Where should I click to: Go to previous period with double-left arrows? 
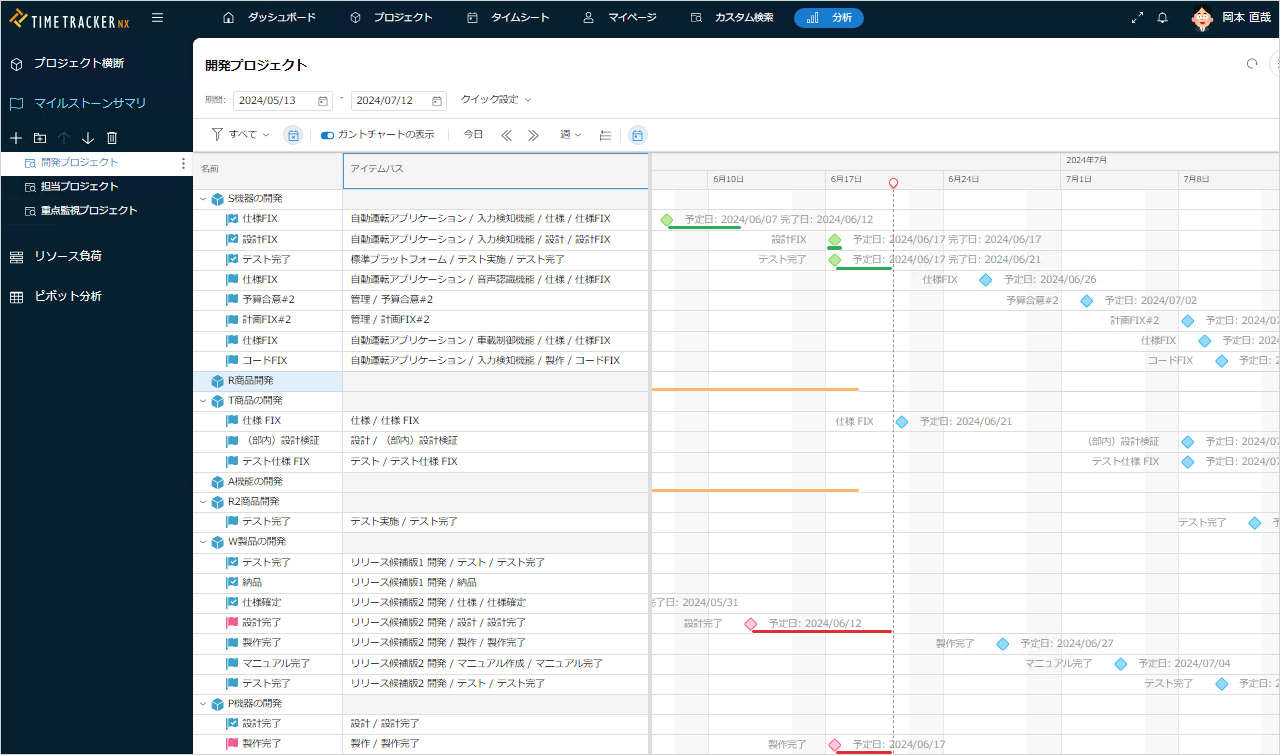(x=506, y=135)
